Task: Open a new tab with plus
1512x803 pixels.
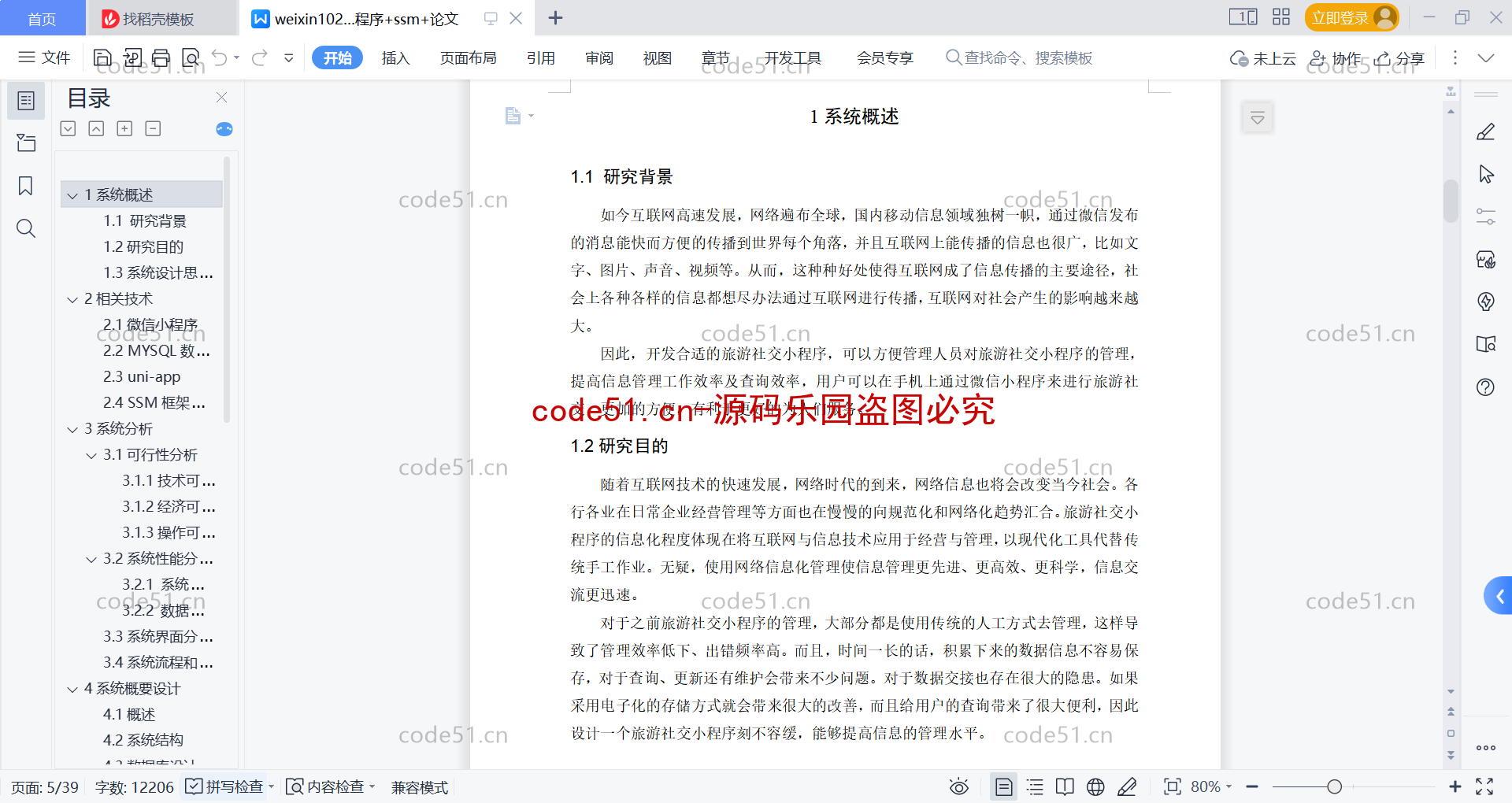Action: (x=555, y=17)
